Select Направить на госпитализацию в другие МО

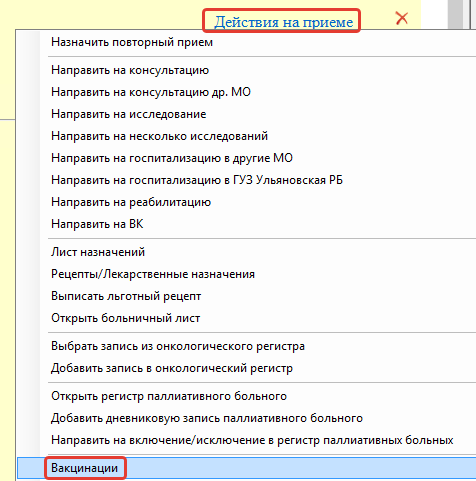(x=247, y=158)
